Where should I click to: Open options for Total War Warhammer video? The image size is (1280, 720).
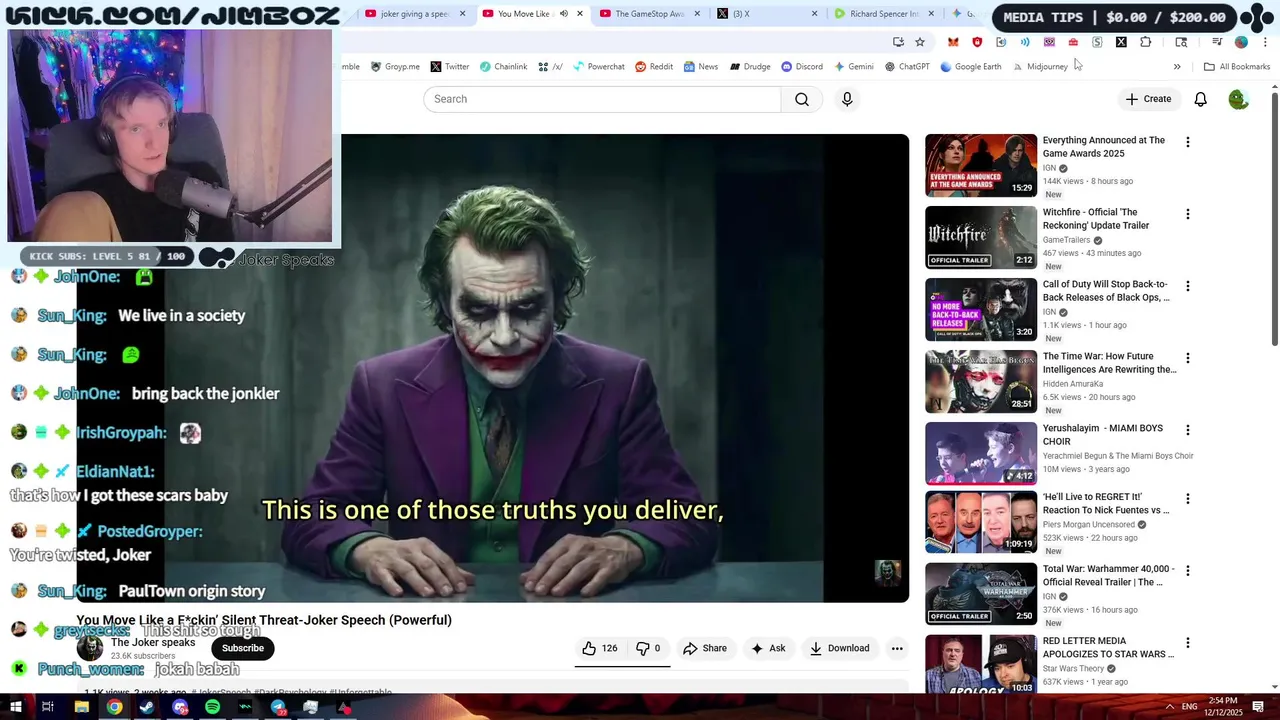click(1187, 571)
